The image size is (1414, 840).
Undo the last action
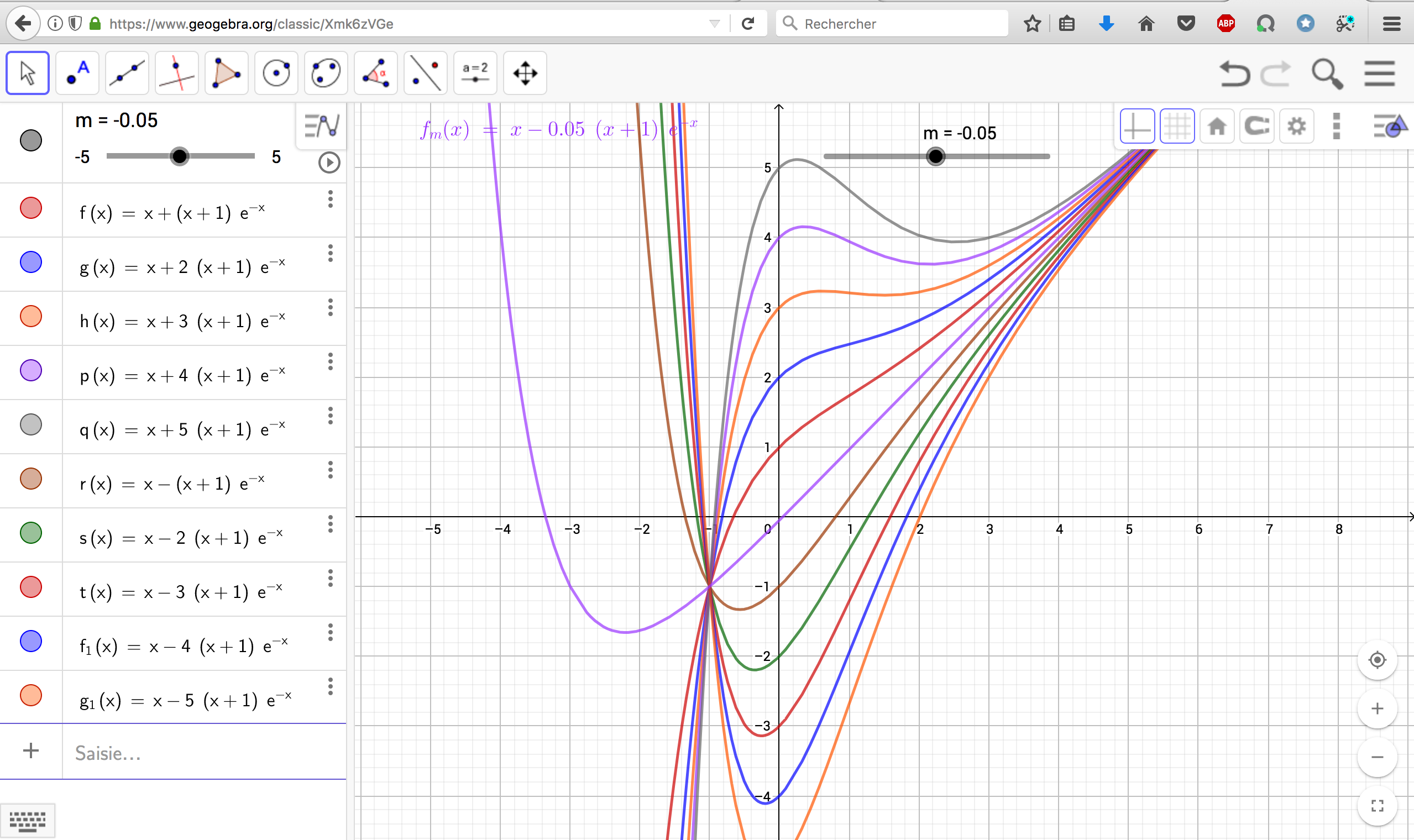pos(1233,73)
